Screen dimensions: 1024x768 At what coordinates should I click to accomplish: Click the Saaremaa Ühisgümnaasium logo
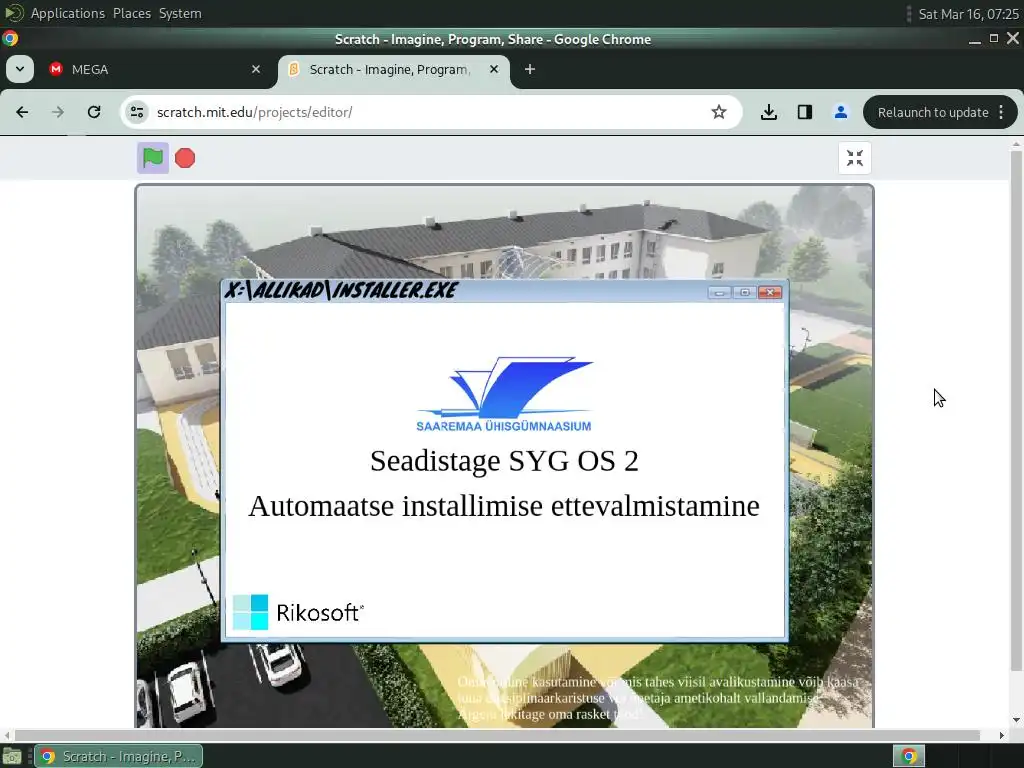point(504,394)
